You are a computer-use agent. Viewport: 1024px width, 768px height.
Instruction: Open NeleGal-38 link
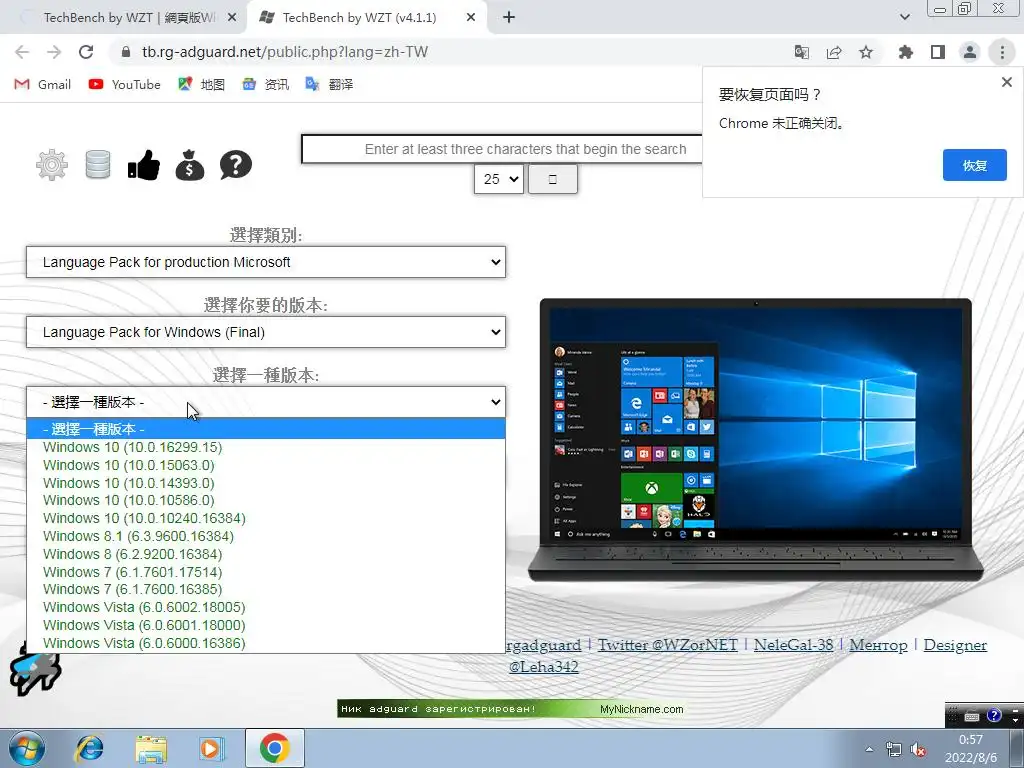click(x=793, y=645)
